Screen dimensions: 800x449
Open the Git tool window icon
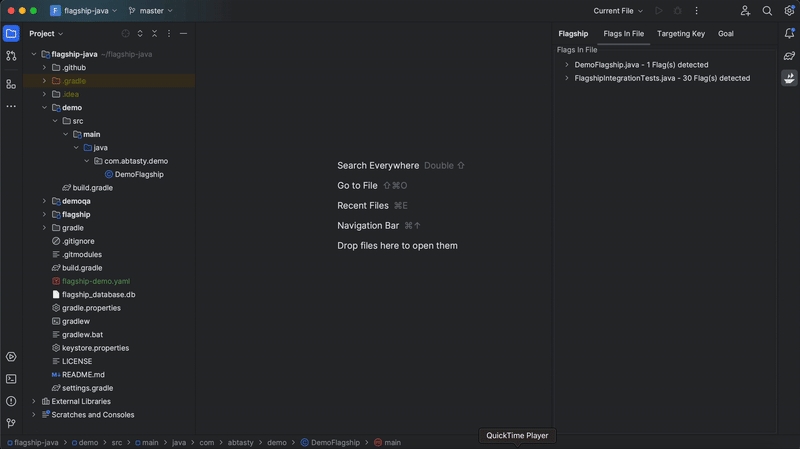click(x=11, y=423)
